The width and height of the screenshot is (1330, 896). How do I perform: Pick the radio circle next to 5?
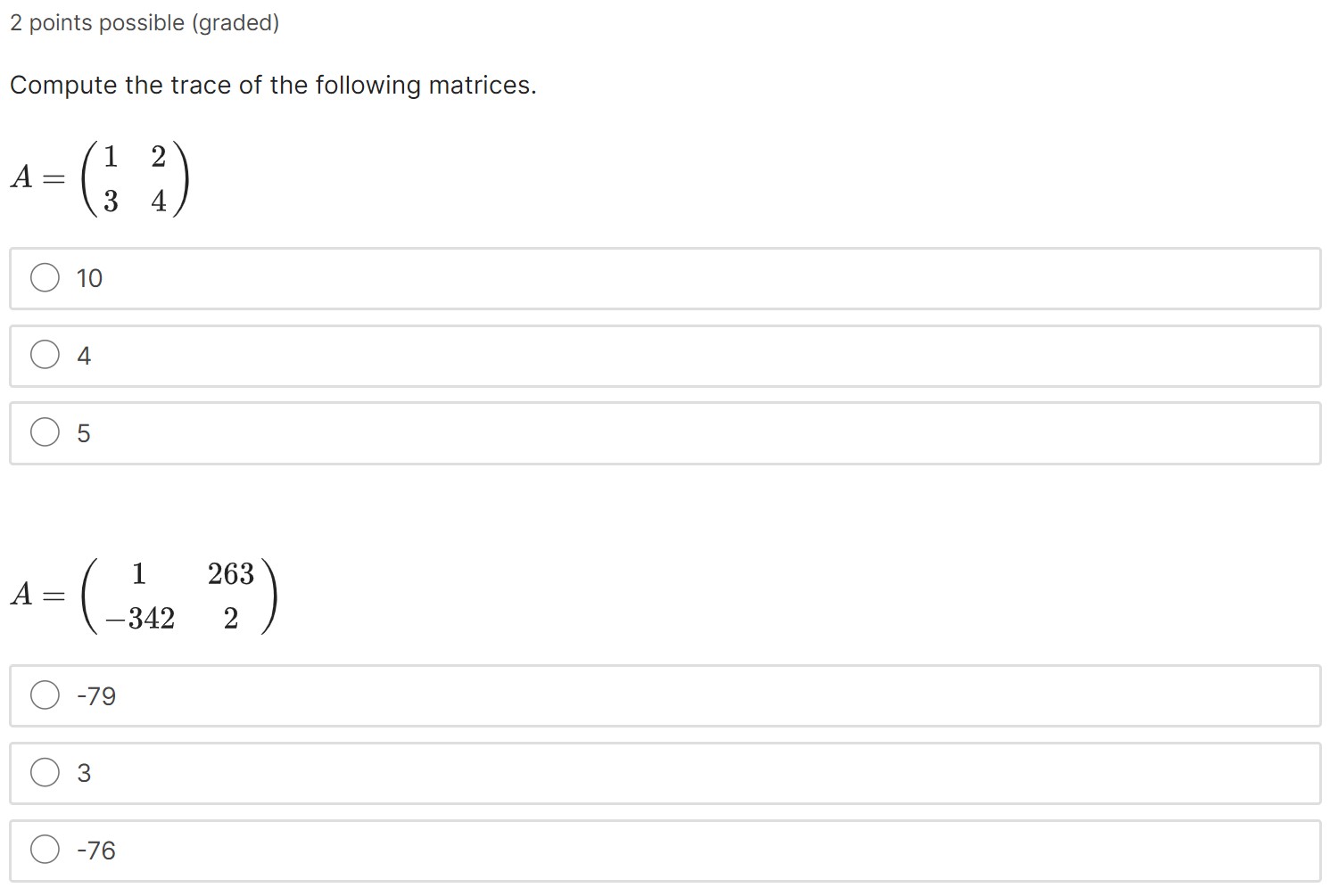(45, 432)
